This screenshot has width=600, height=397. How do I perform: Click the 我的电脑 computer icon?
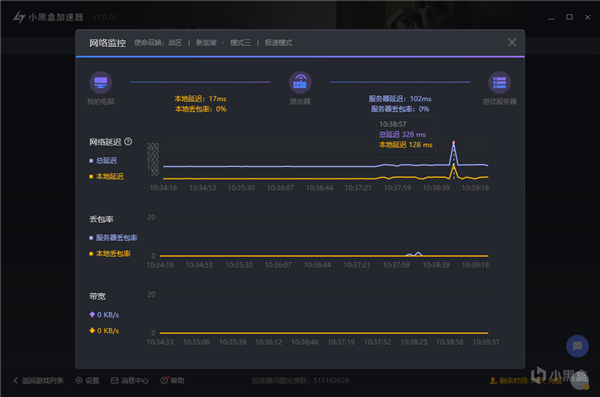tap(101, 82)
